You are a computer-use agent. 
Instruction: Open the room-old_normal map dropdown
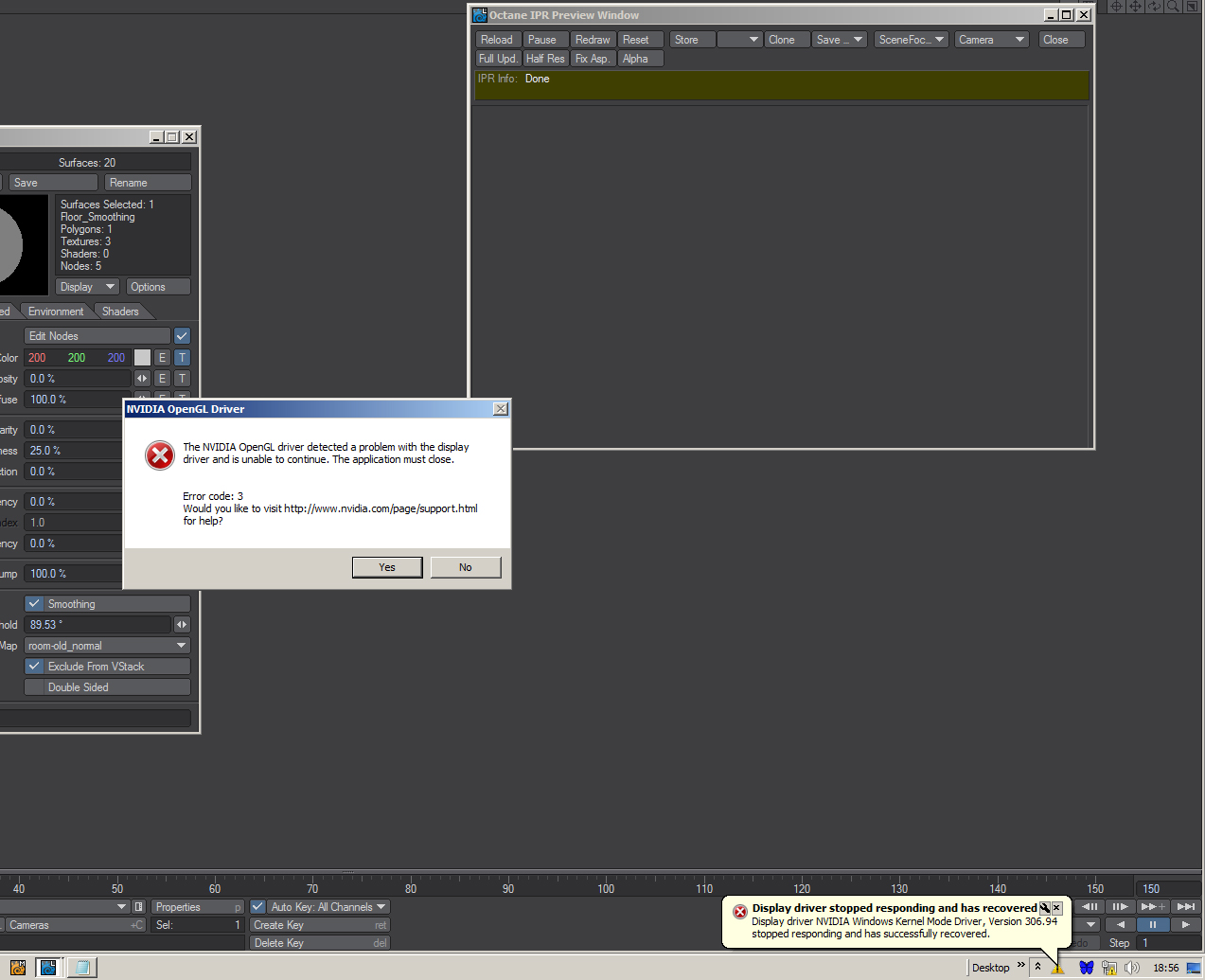click(108, 646)
